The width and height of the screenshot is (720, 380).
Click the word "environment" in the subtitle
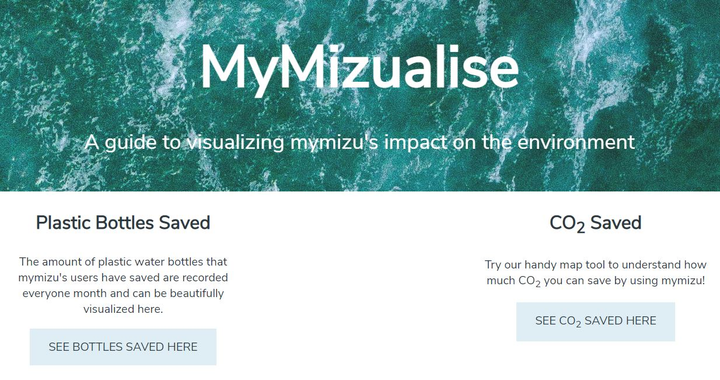tap(576, 142)
